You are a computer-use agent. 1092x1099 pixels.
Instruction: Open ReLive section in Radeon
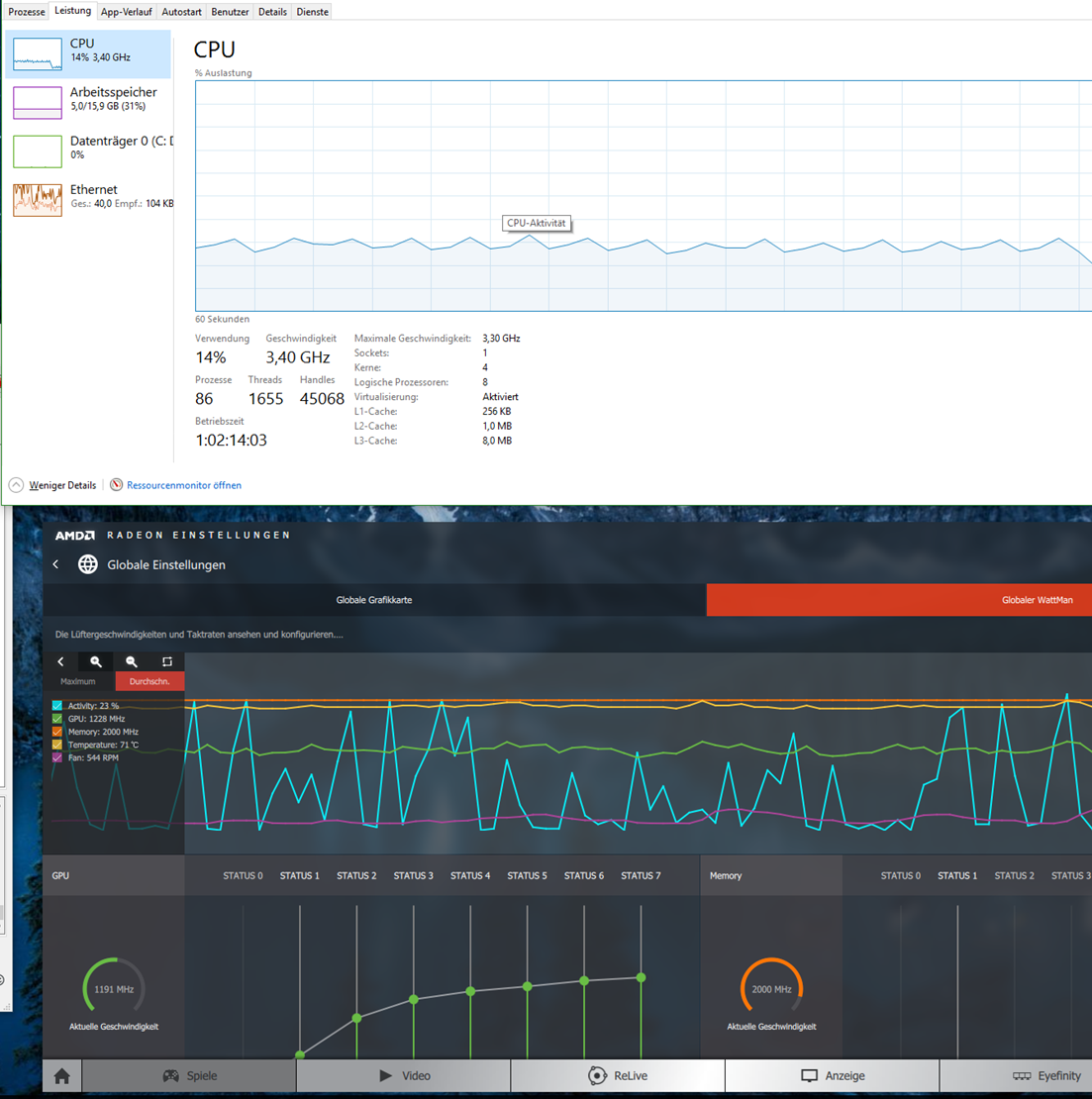(x=618, y=1076)
